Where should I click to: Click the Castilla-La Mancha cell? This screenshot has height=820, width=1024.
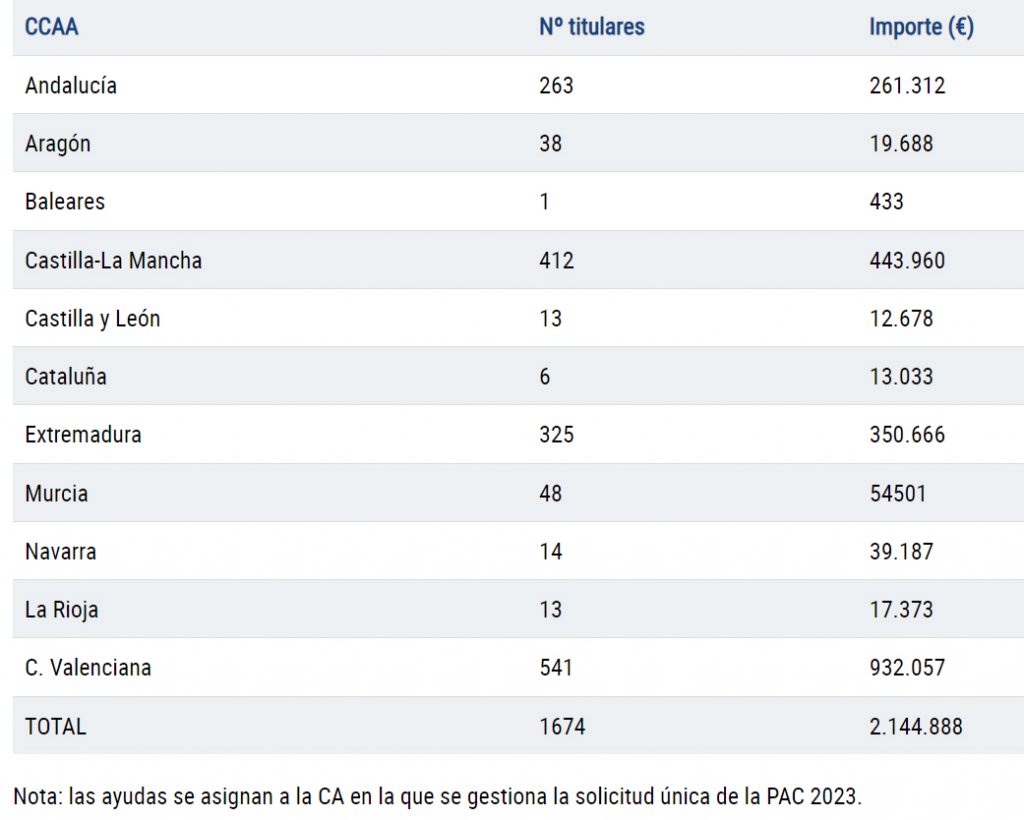pos(113,261)
